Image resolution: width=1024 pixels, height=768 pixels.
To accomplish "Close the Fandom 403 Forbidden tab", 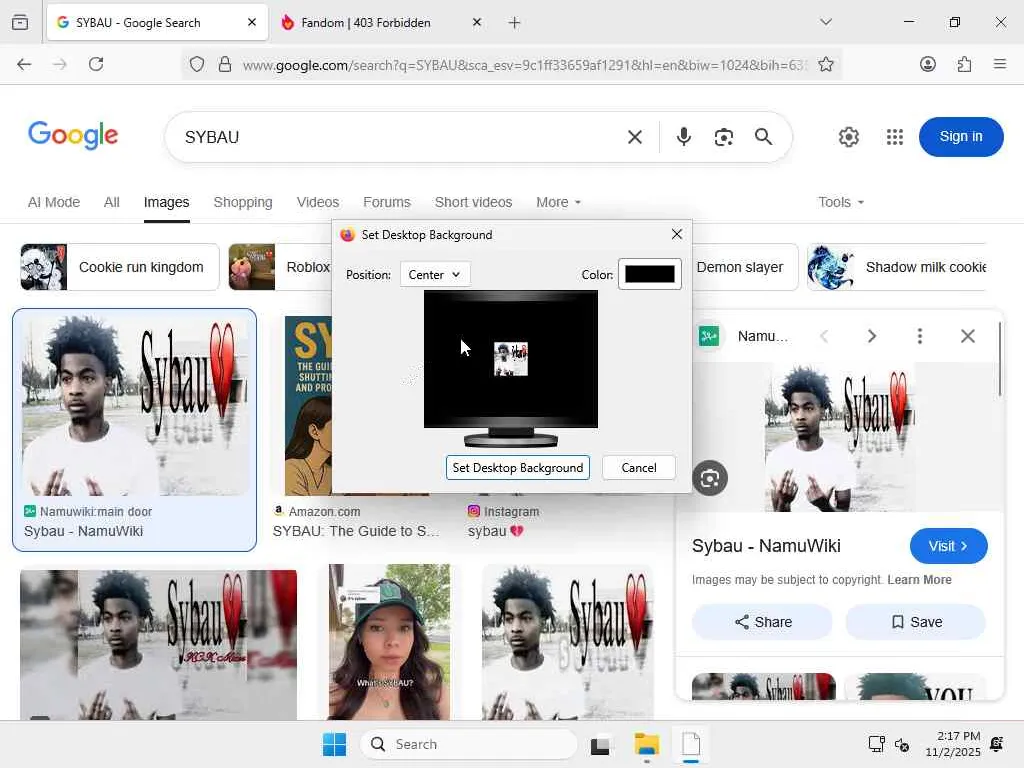I will [477, 22].
